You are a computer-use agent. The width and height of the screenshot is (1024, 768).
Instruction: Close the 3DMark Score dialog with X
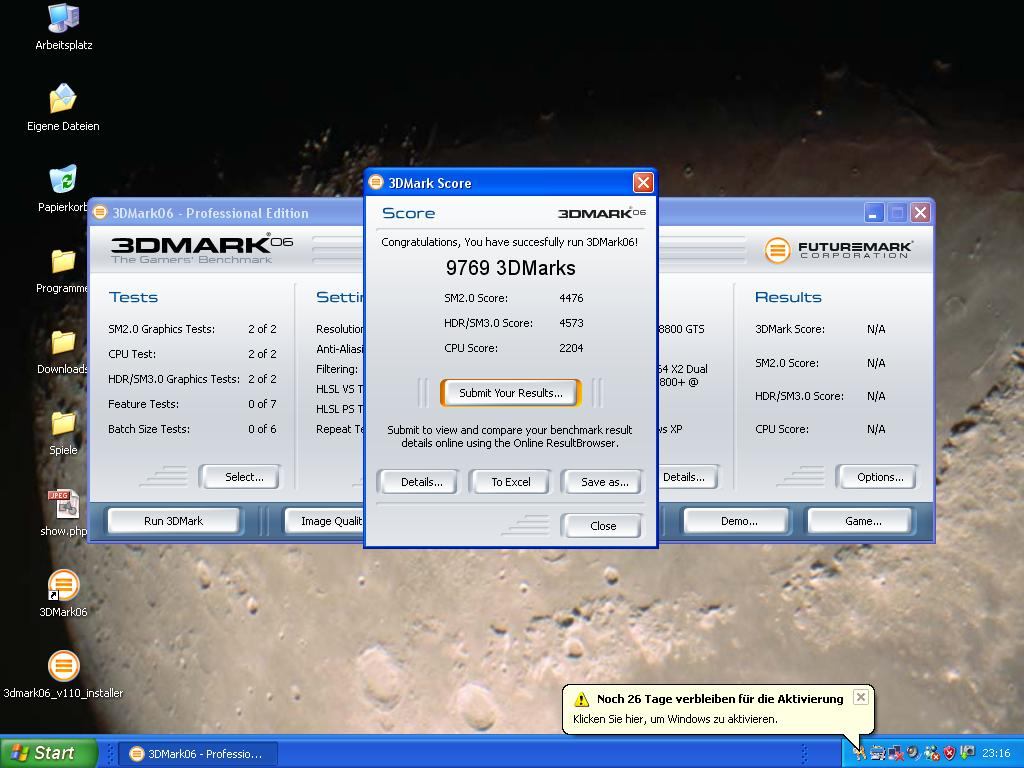643,182
